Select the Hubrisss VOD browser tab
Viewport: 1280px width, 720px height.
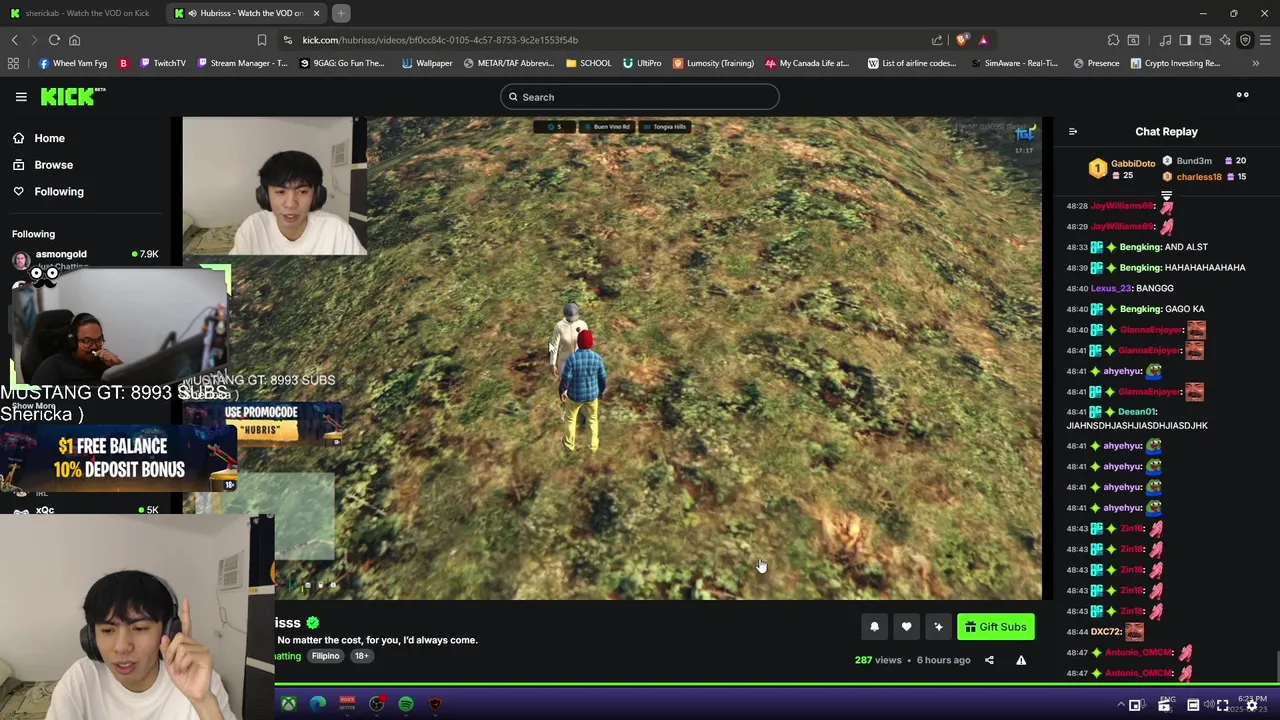[245, 13]
